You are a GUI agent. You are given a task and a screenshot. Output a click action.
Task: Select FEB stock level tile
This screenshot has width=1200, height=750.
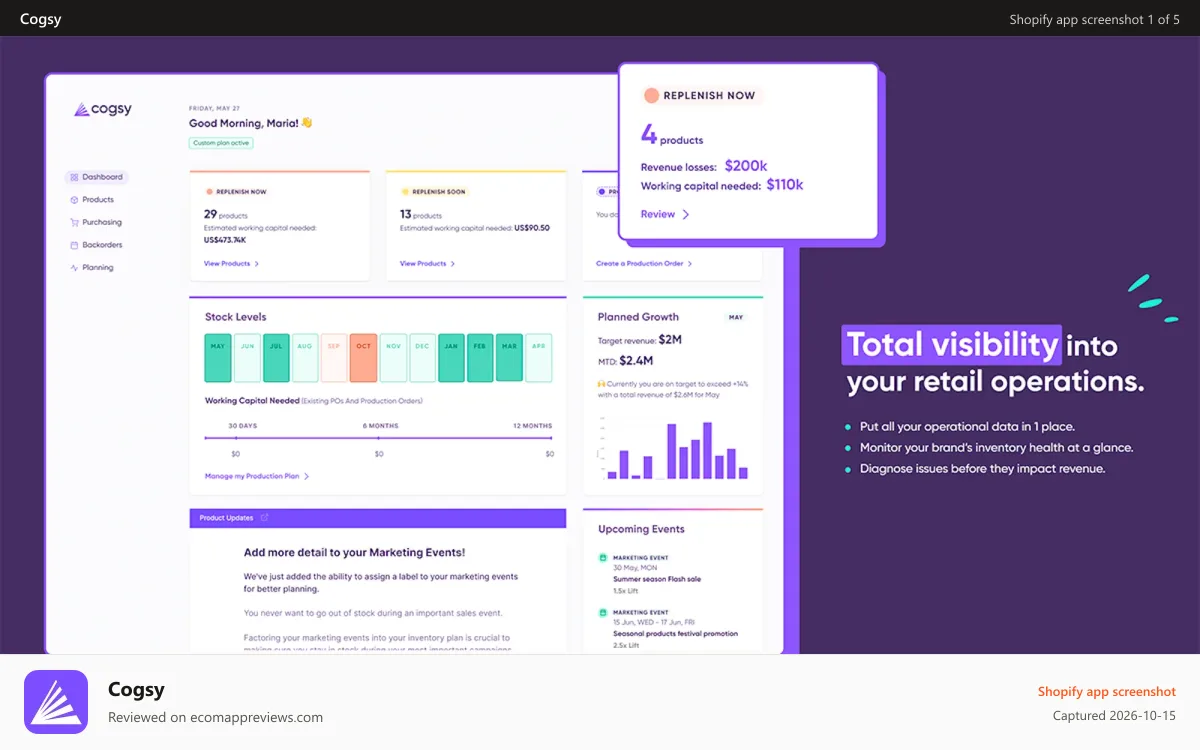click(x=480, y=358)
